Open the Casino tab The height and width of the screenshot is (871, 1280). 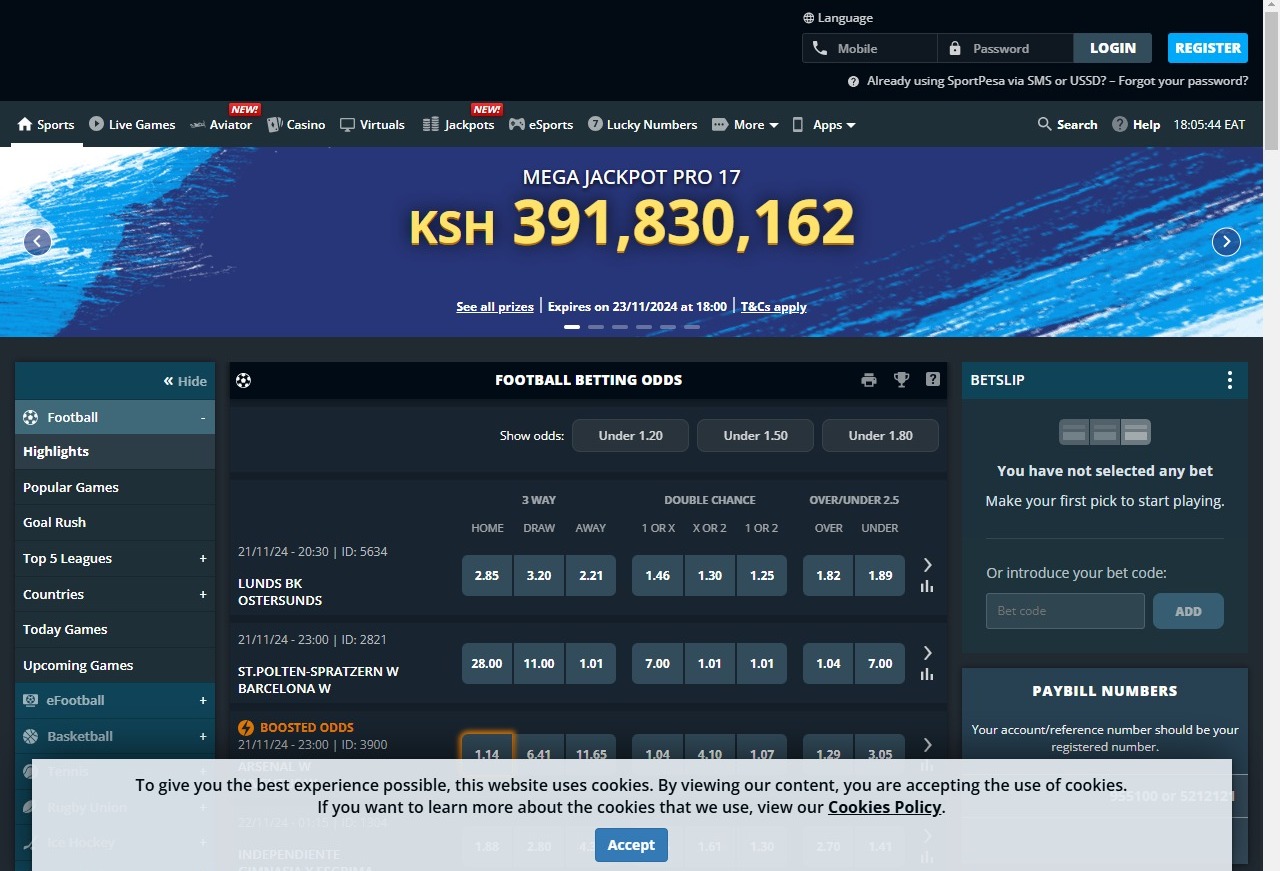[x=296, y=124]
